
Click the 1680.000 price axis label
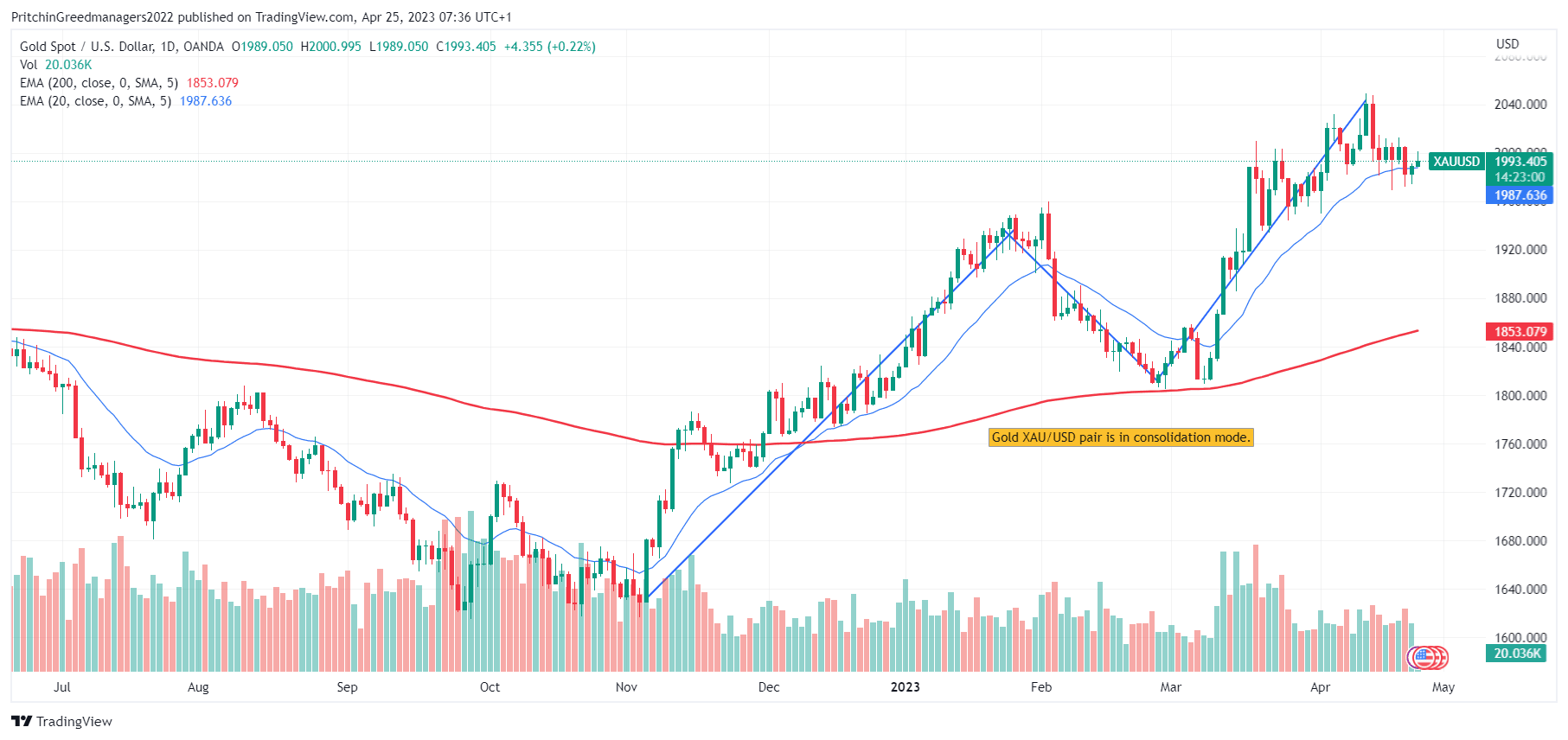tap(1520, 541)
